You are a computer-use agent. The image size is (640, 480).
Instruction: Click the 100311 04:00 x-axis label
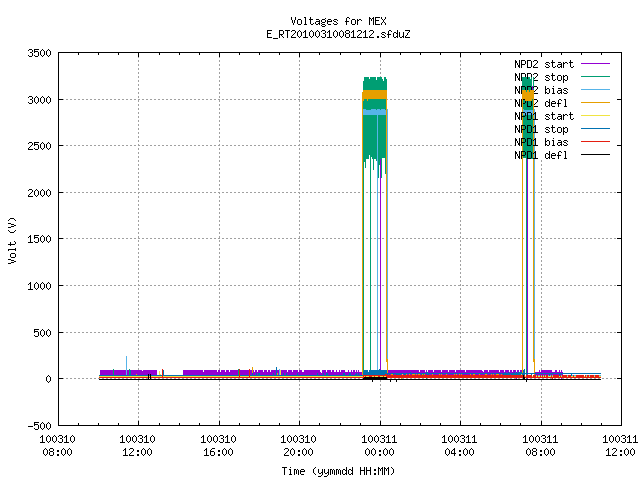459,446
